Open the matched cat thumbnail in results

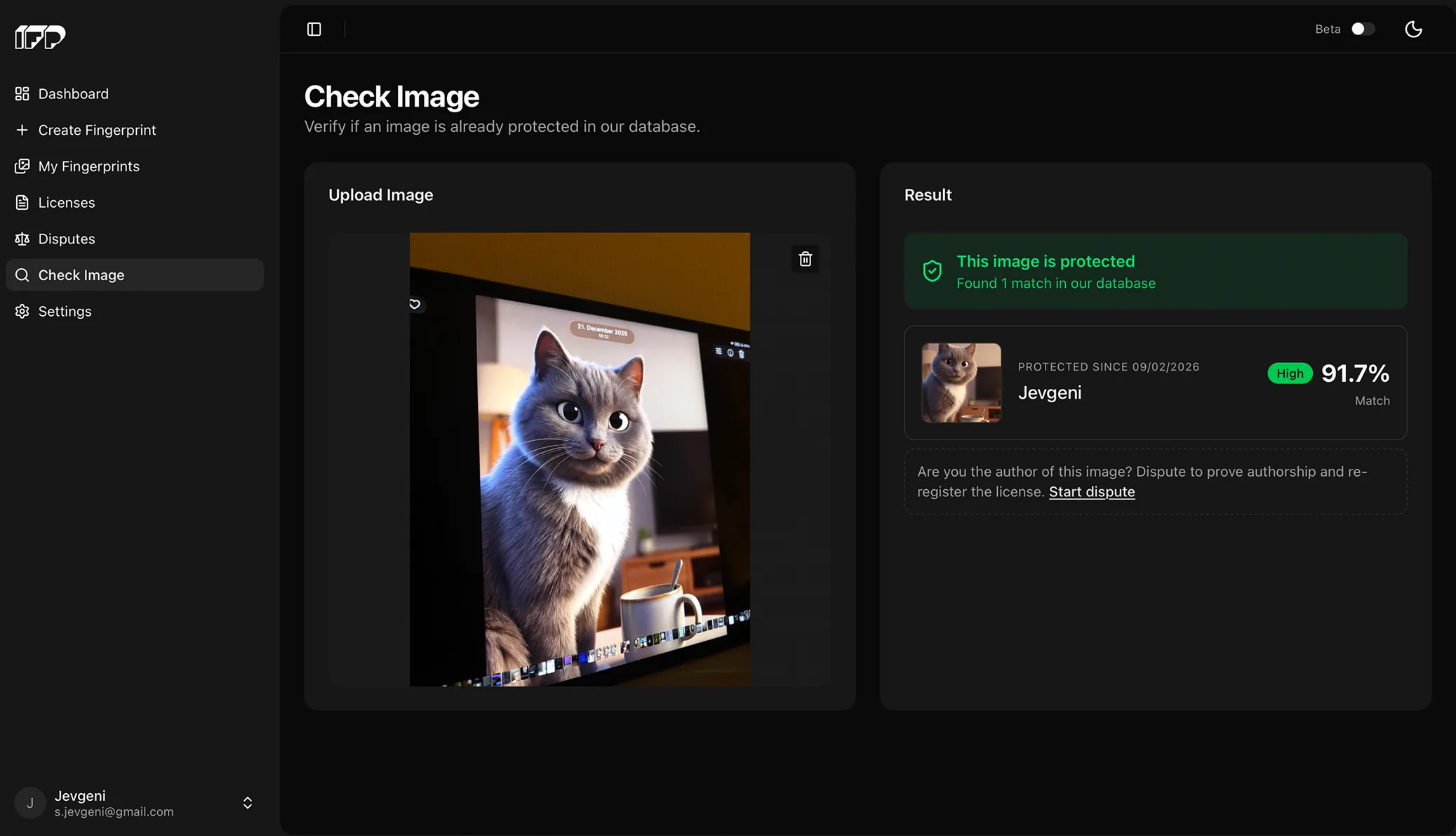click(961, 383)
